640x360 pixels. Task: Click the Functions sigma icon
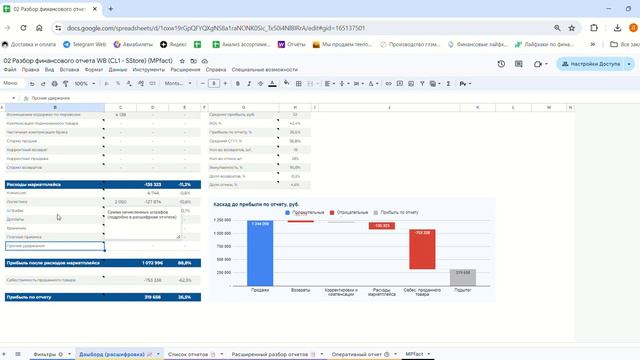point(448,84)
